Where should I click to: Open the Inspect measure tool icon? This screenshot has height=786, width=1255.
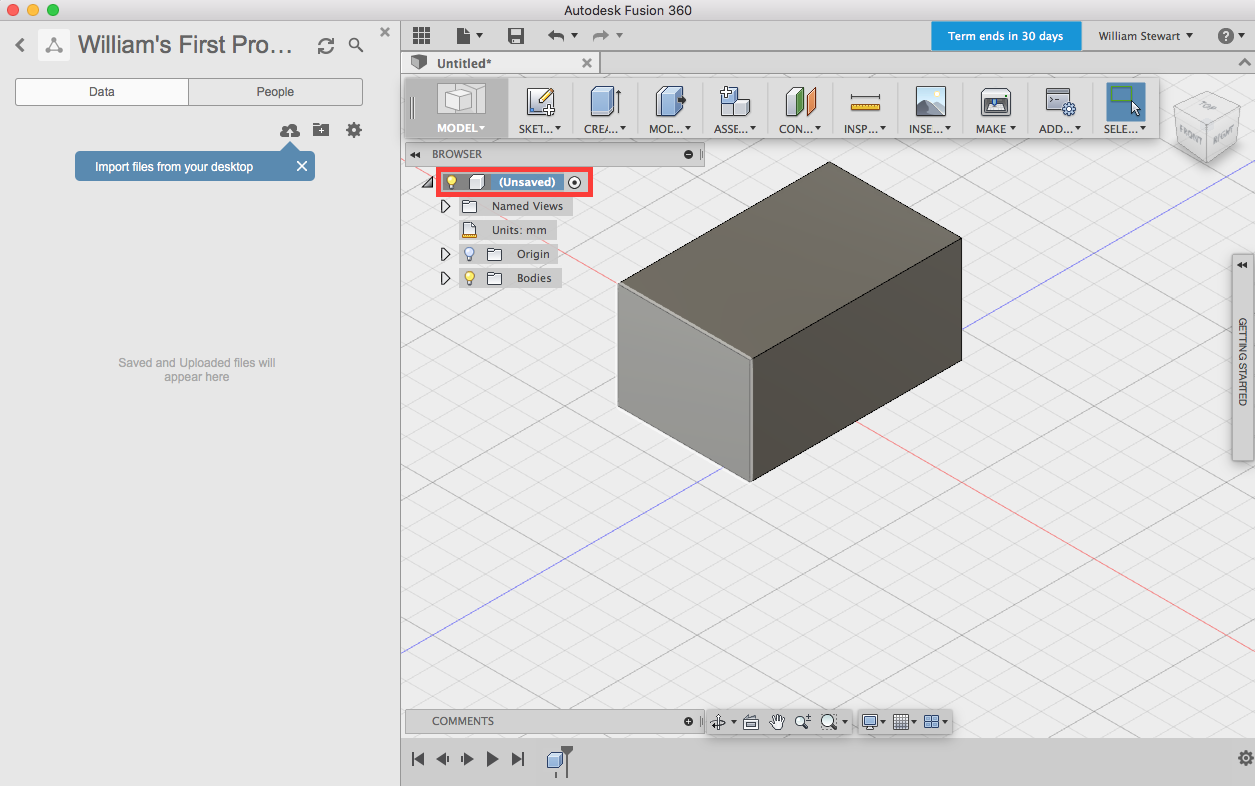[x=865, y=102]
